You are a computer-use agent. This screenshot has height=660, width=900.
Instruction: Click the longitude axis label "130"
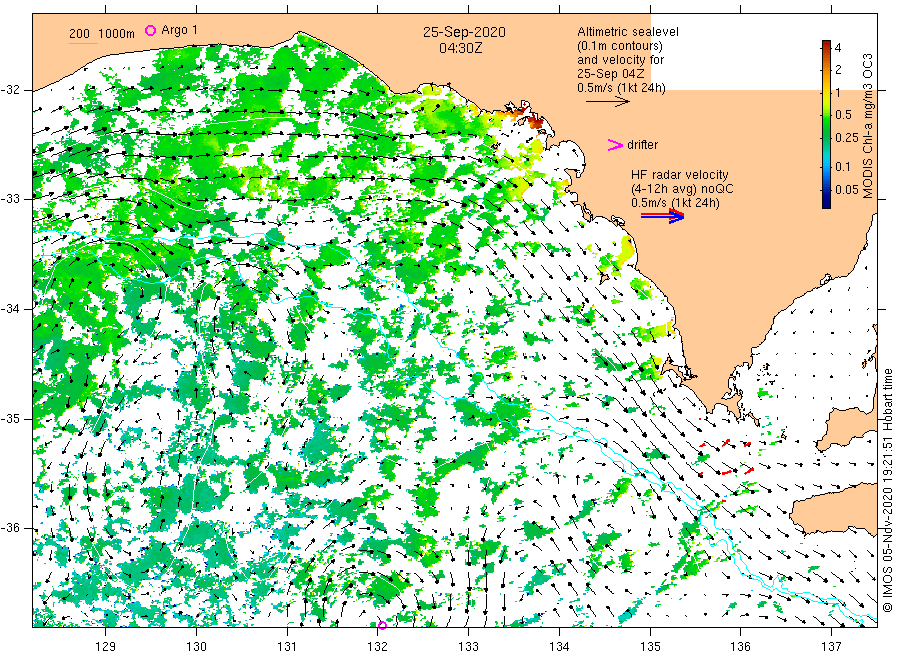(196, 646)
